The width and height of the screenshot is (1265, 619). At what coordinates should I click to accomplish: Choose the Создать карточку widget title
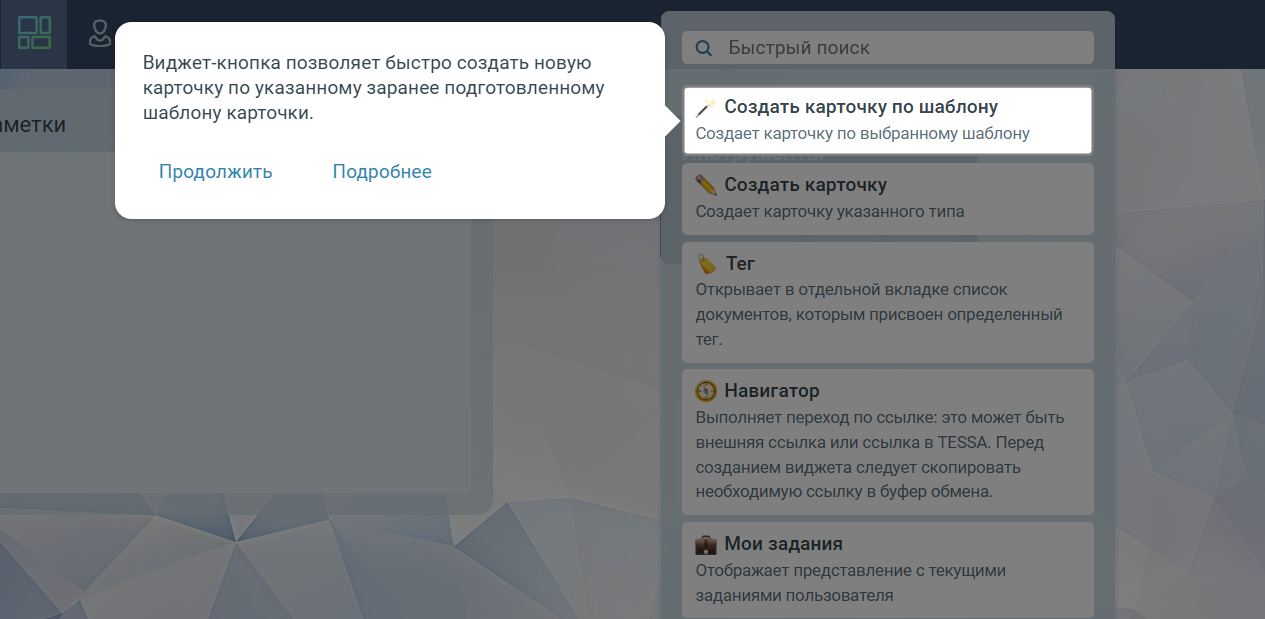tap(805, 185)
